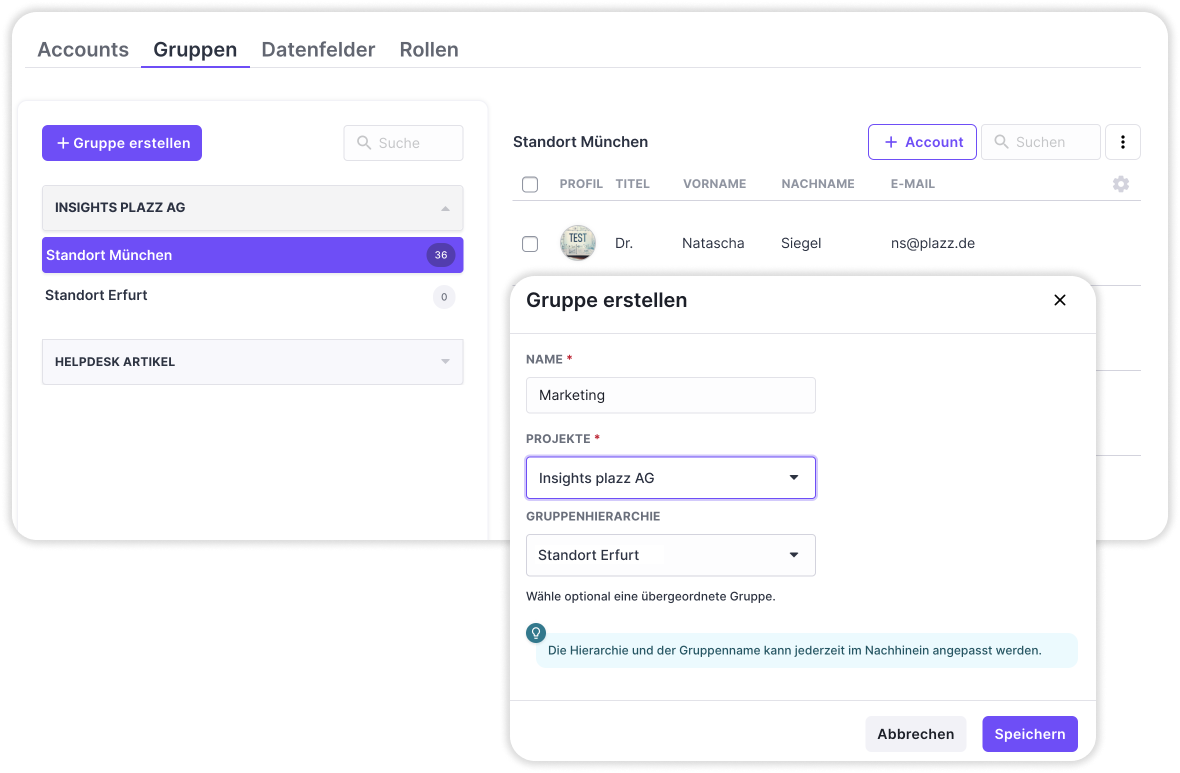
Task: Check the box for Natascha Siegel's row
Action: pos(530,243)
